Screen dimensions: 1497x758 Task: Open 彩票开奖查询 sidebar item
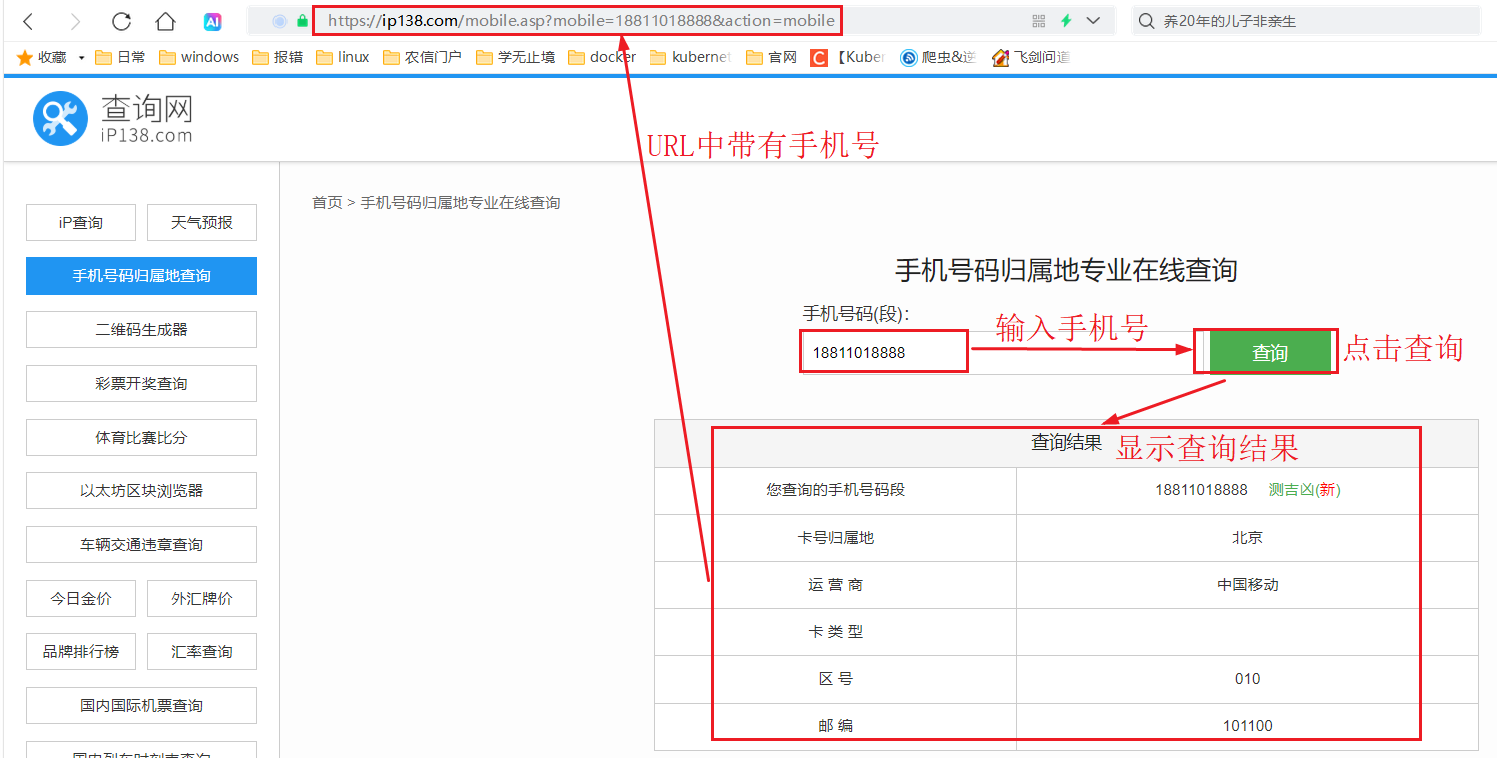click(x=141, y=383)
